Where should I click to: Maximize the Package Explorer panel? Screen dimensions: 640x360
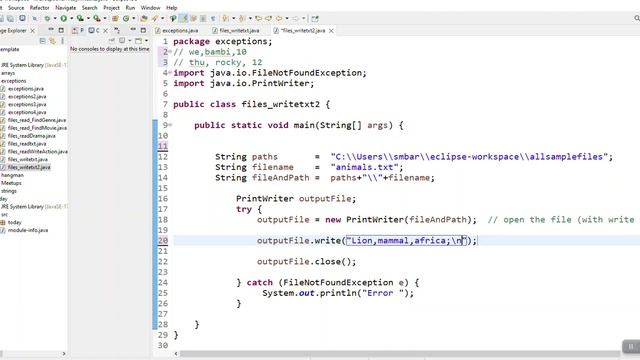(61, 30)
